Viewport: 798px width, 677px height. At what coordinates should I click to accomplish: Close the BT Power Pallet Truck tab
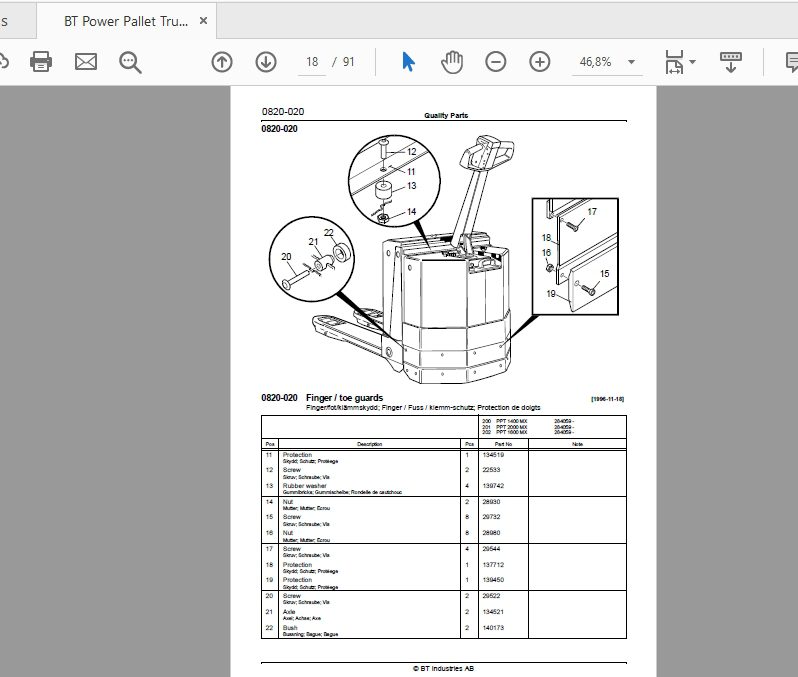tap(203, 21)
